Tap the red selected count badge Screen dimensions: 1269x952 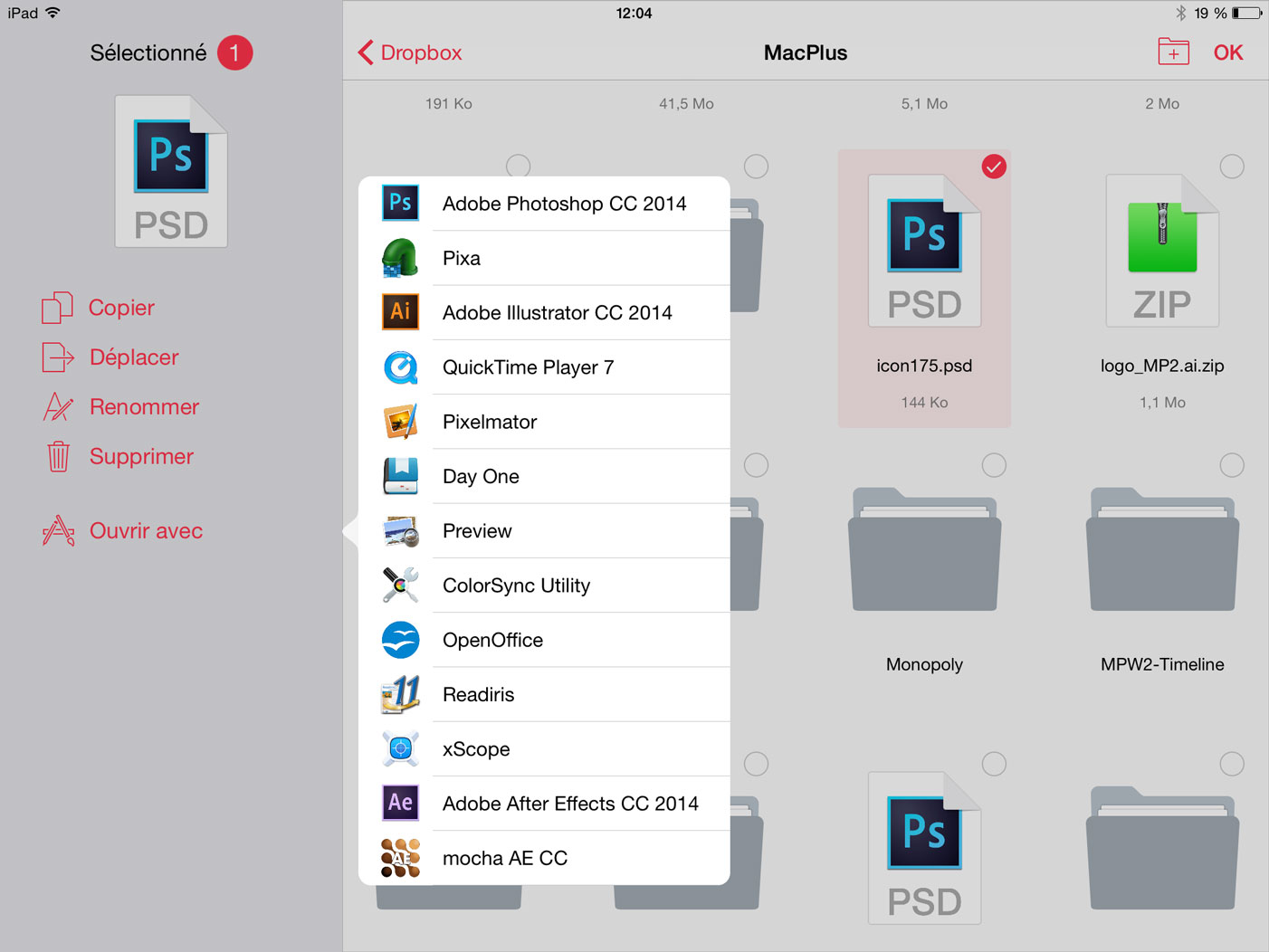234,52
